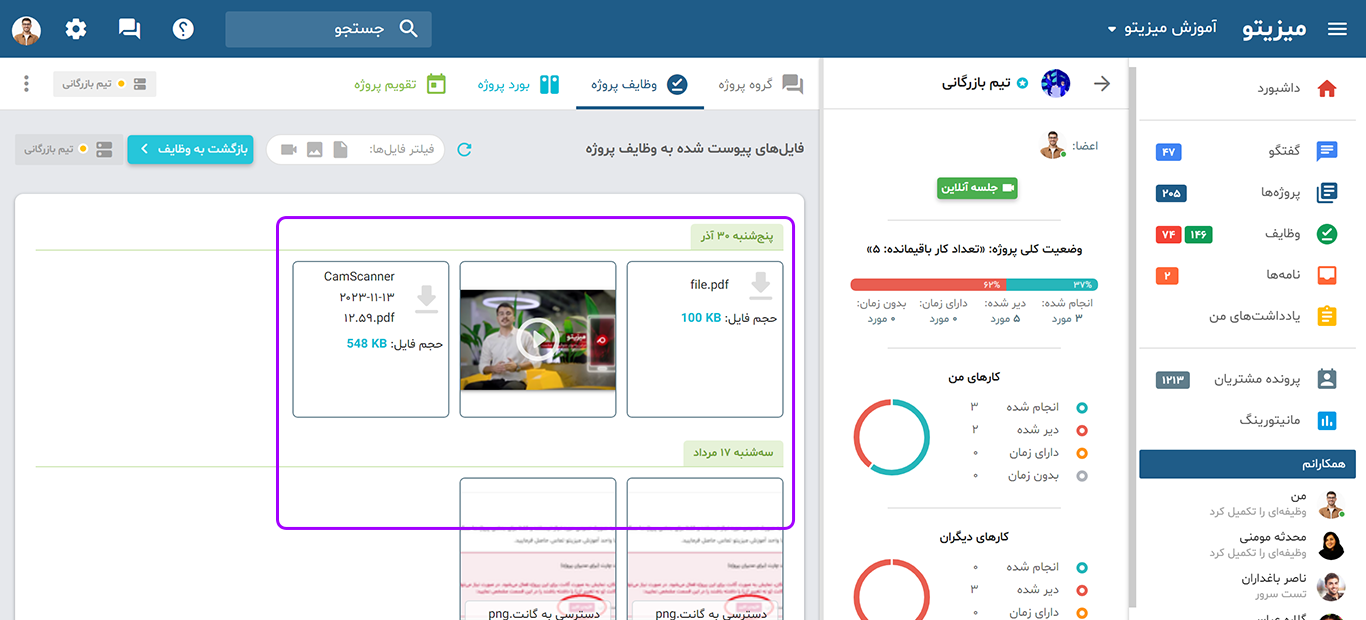The height and width of the screenshot is (620, 1366).
Task: Click the پروژه‌ها list icon in sidebar
Action: click(1327, 193)
